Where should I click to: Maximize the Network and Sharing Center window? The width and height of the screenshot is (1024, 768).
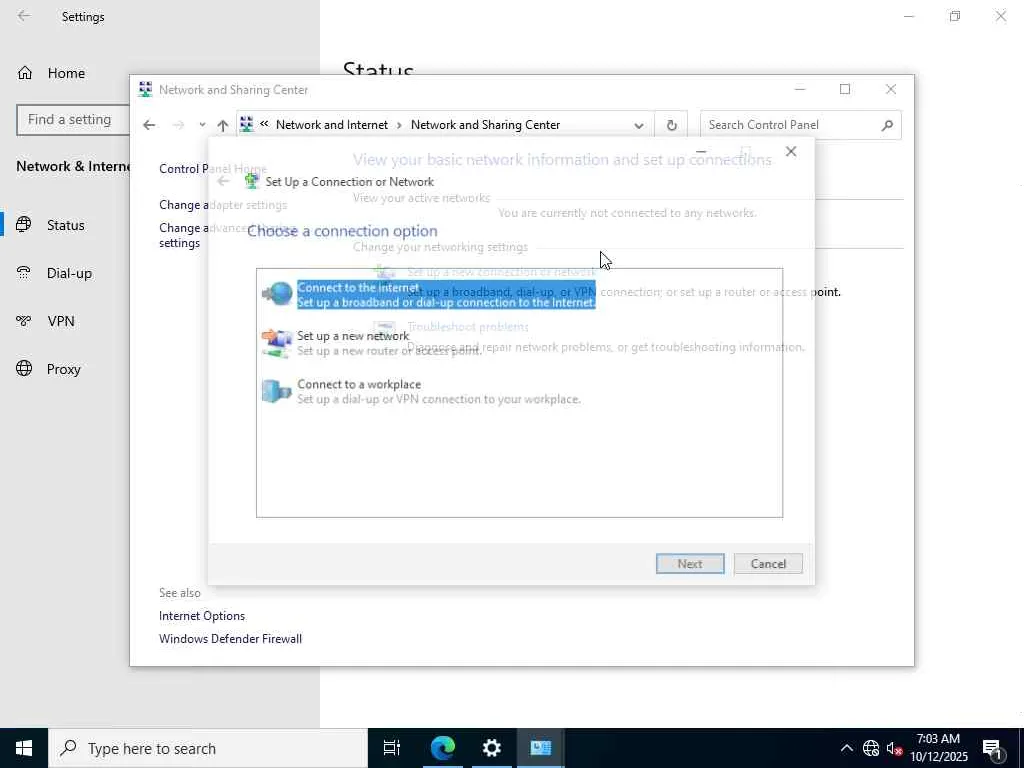click(x=845, y=89)
